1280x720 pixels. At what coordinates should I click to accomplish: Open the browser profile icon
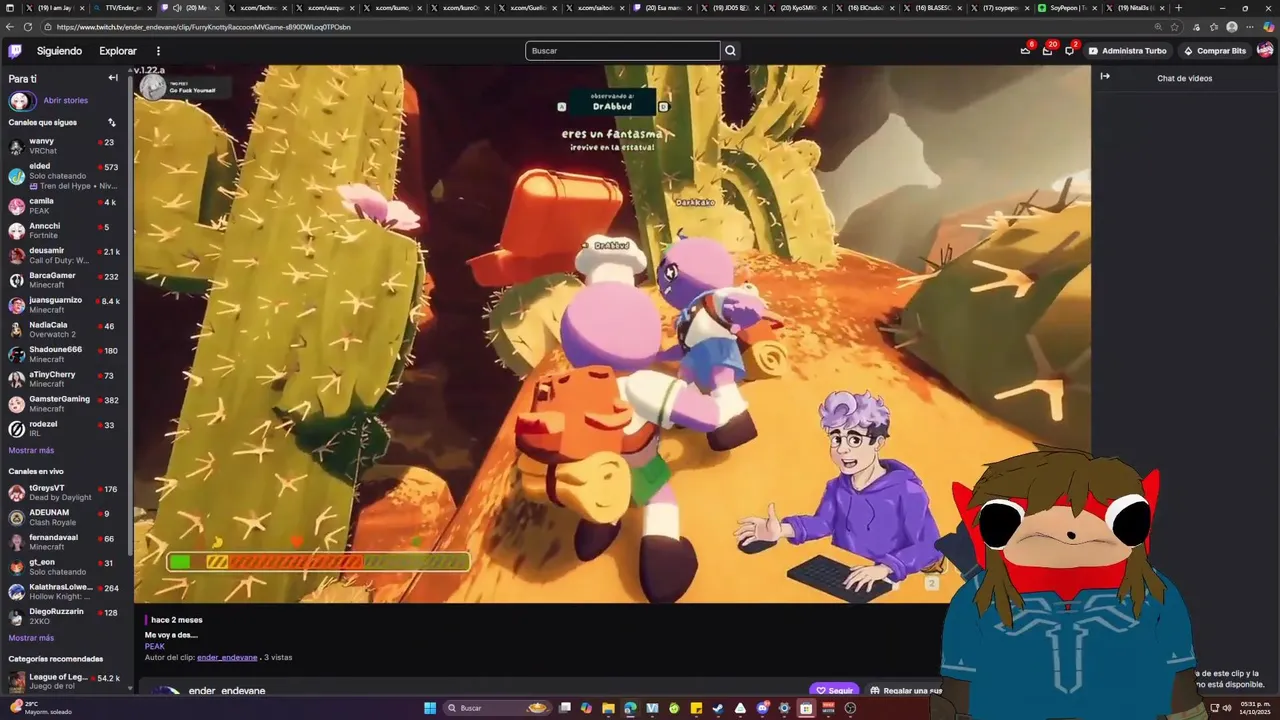pyautogui.click(x=1232, y=27)
